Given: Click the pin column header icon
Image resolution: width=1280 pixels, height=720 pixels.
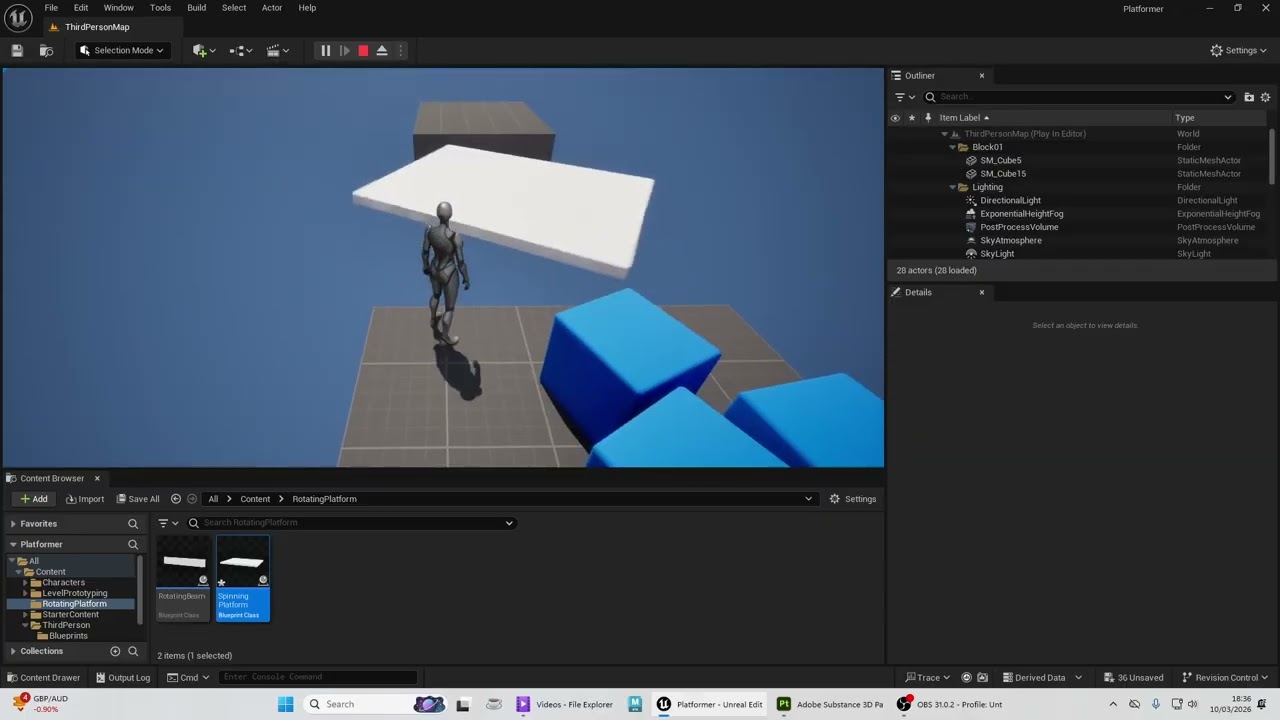Looking at the screenshot, I should pyautogui.click(x=928, y=118).
